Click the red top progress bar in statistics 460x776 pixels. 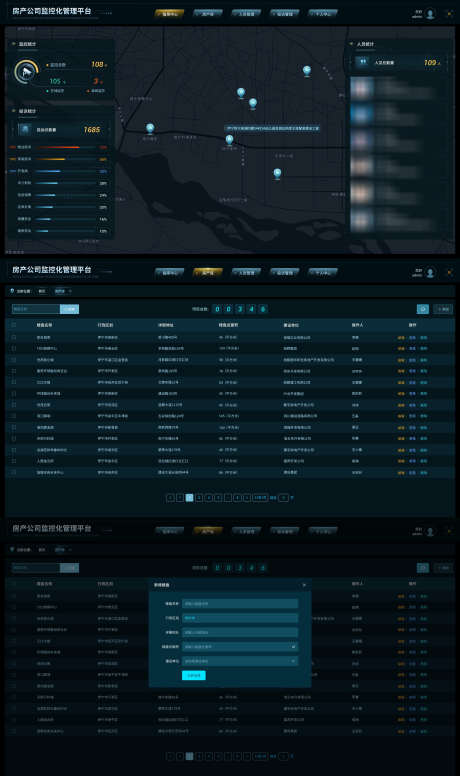pos(58,147)
